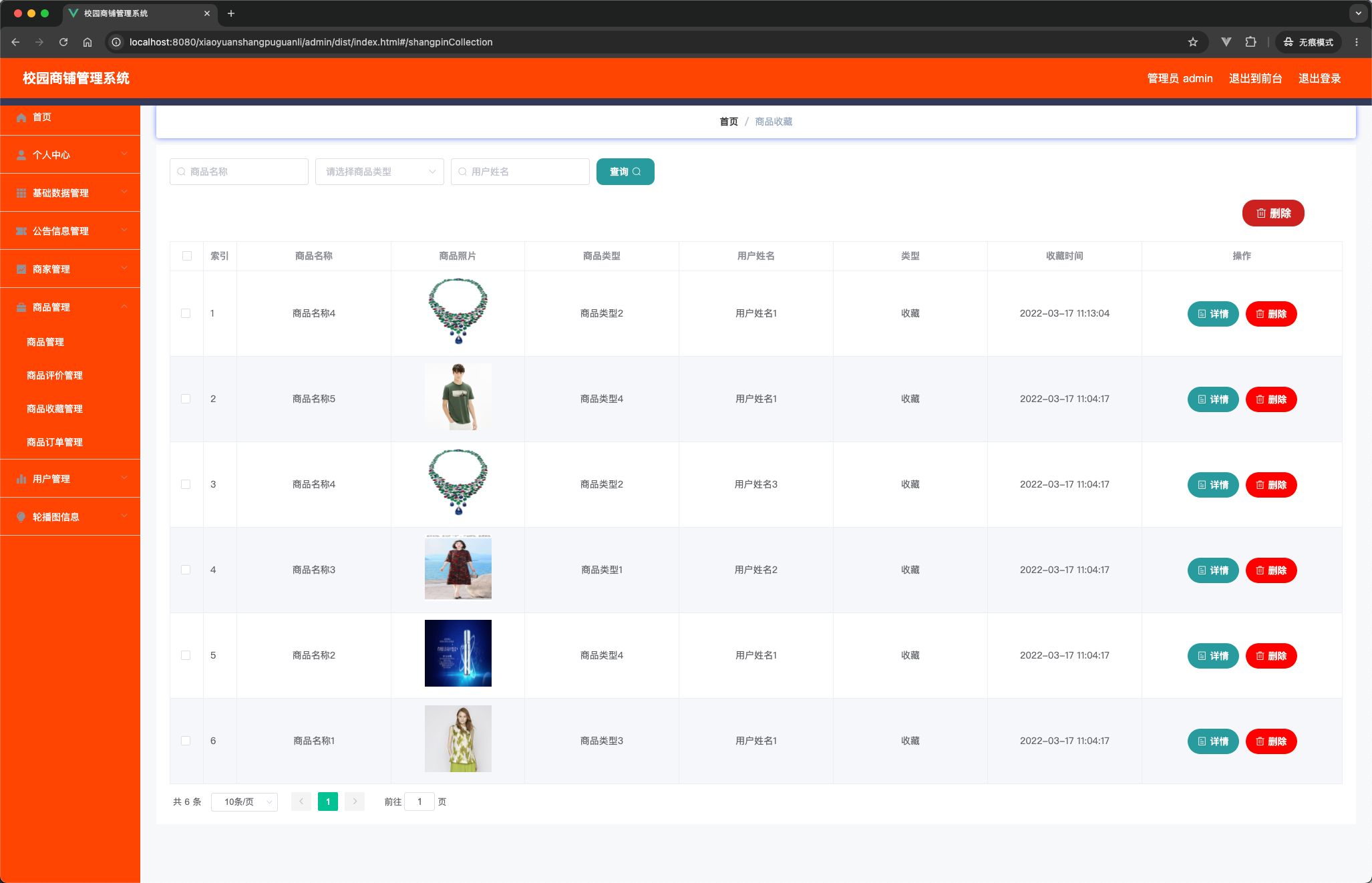Delete row 6 商品名称1
This screenshot has height=883, width=1372.
pyautogui.click(x=1271, y=741)
